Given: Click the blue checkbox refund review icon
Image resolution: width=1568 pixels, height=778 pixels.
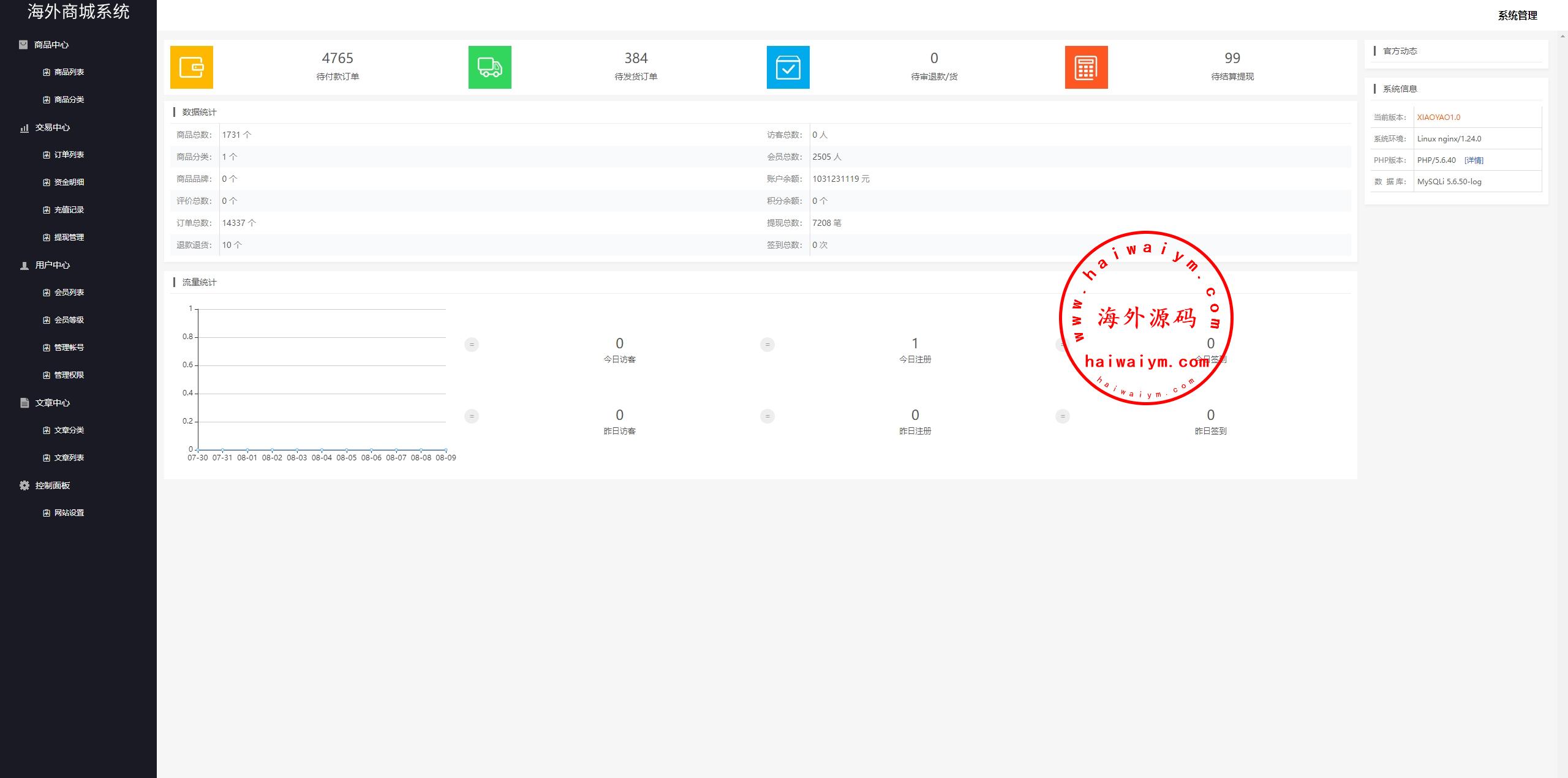Looking at the screenshot, I should [788, 67].
